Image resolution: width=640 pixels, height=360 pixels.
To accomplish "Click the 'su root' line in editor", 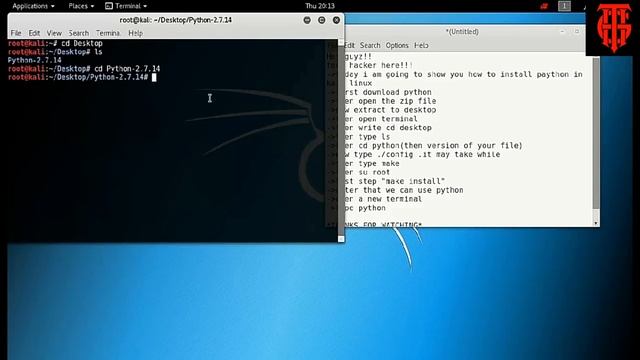I will pyautogui.click(x=367, y=172).
